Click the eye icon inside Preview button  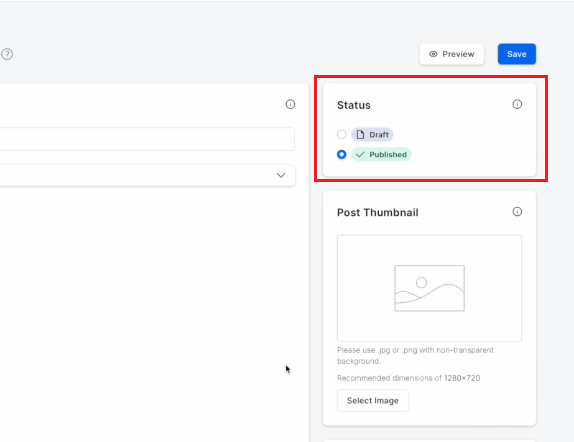(433, 54)
